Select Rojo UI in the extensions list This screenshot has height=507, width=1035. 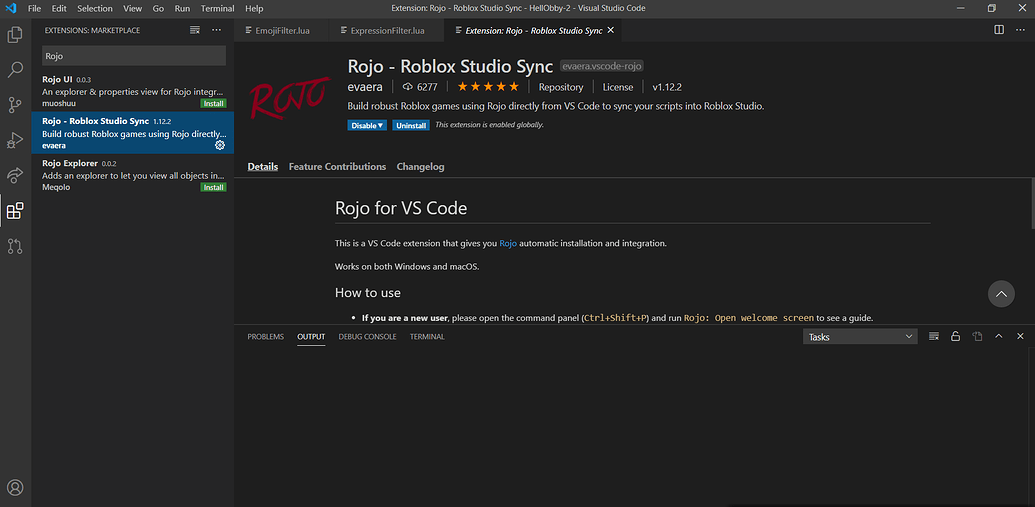point(132,91)
